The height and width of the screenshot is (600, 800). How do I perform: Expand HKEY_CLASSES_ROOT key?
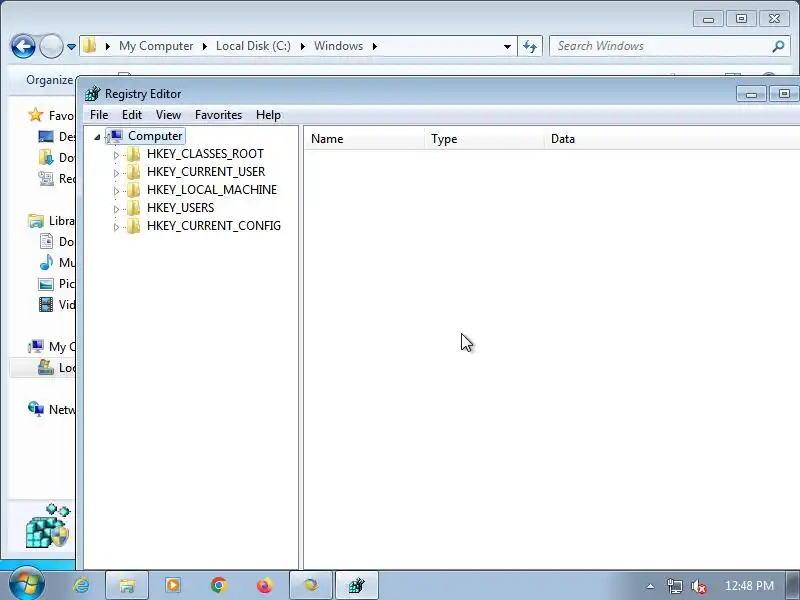pos(116,155)
